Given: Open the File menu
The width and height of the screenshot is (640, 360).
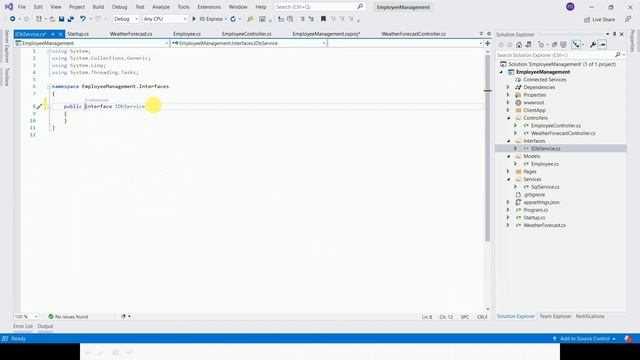Looking at the screenshot, I should [22, 7].
